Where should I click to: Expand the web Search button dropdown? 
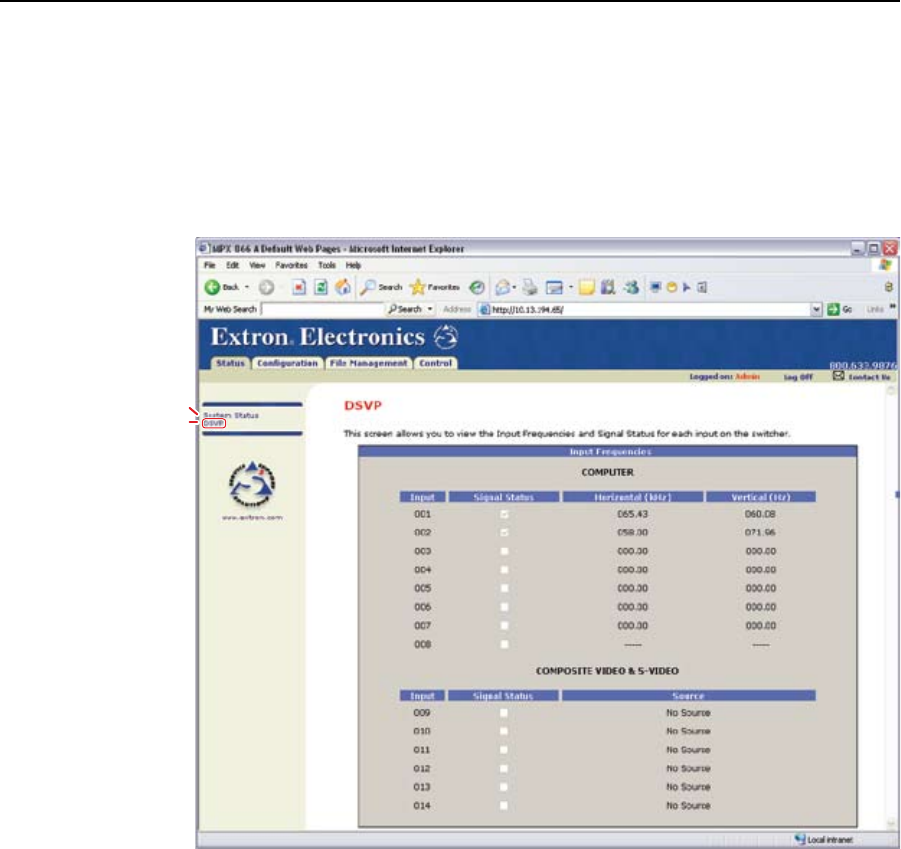click(x=429, y=309)
